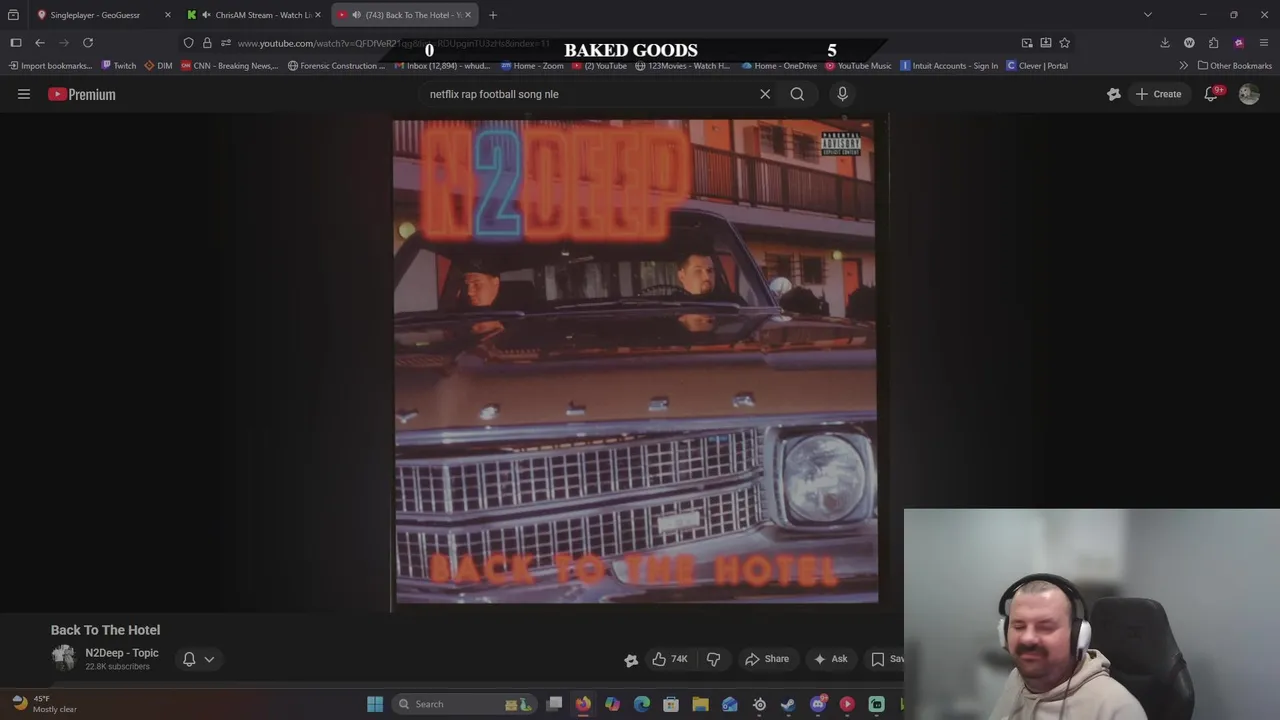Click the purple extension icon in toolbar
Viewport: 1280px width, 720px height.
[1239, 43]
